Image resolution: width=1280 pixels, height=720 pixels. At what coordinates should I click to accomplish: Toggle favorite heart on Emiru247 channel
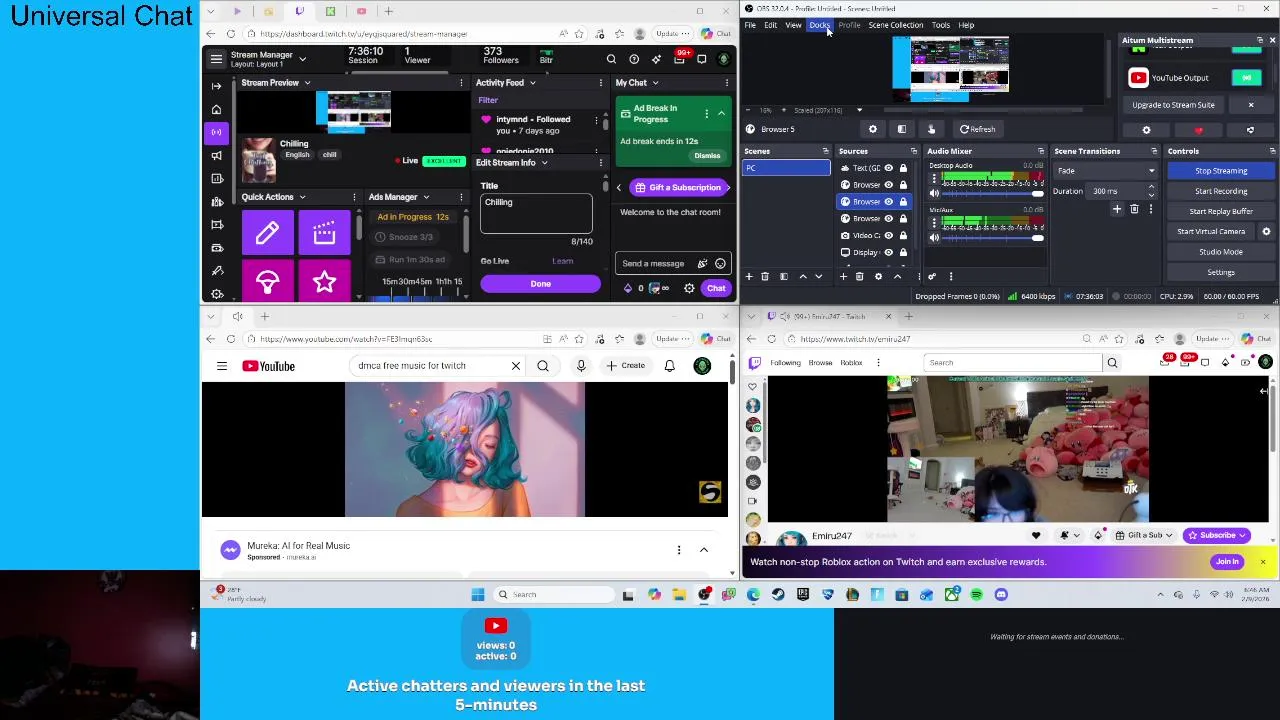[x=1036, y=536]
